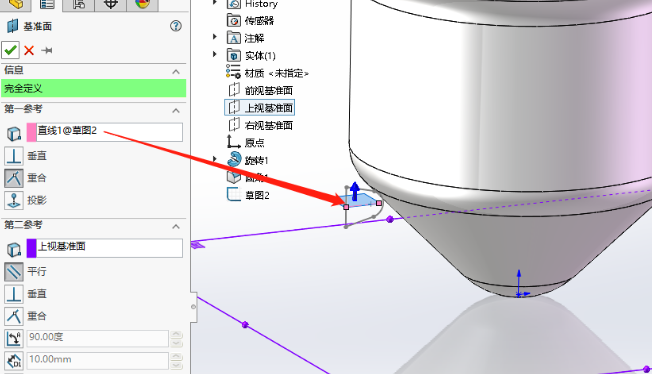Select 草图2 in the feature tree
This screenshot has height=374, width=652.
(257, 196)
